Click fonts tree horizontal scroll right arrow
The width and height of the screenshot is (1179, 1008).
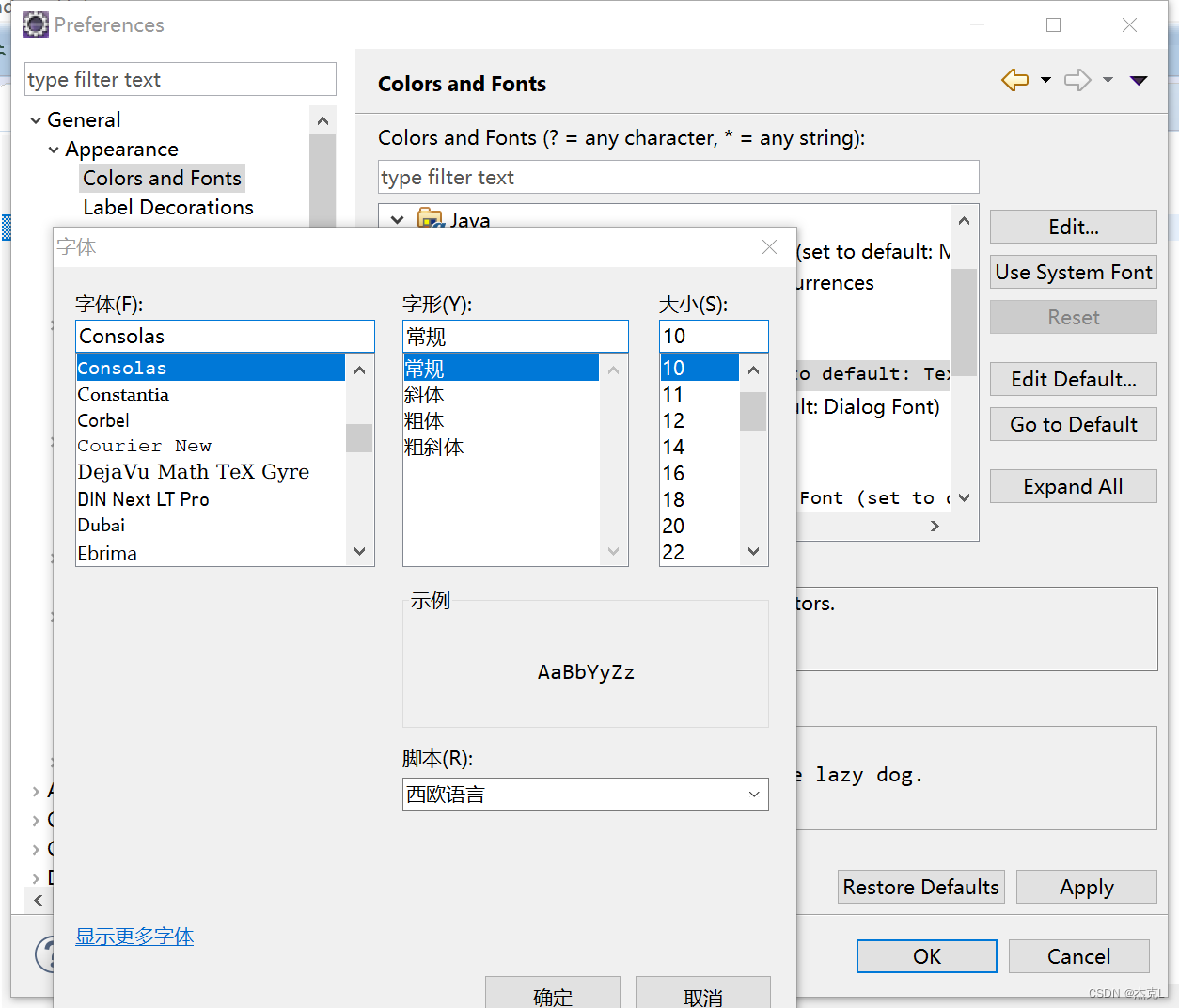click(935, 526)
